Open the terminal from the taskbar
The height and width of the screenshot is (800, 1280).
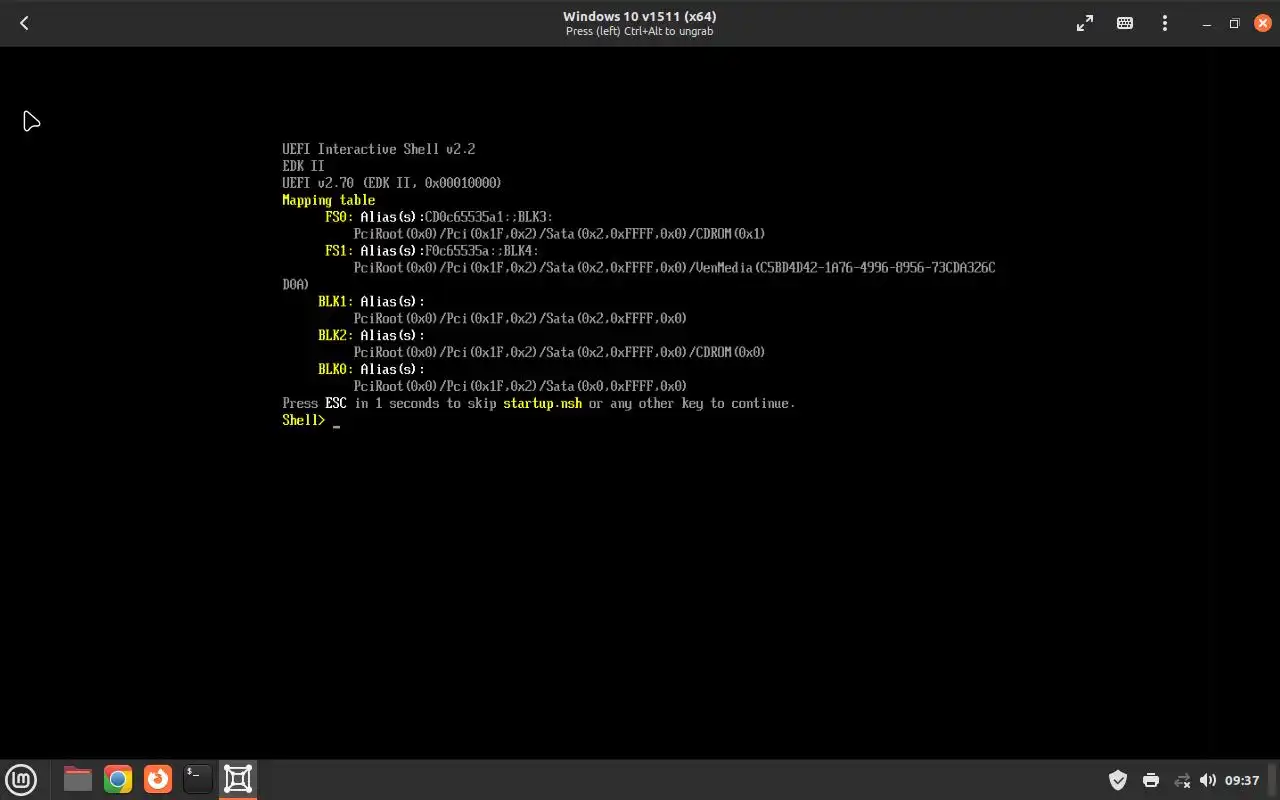tap(198, 779)
